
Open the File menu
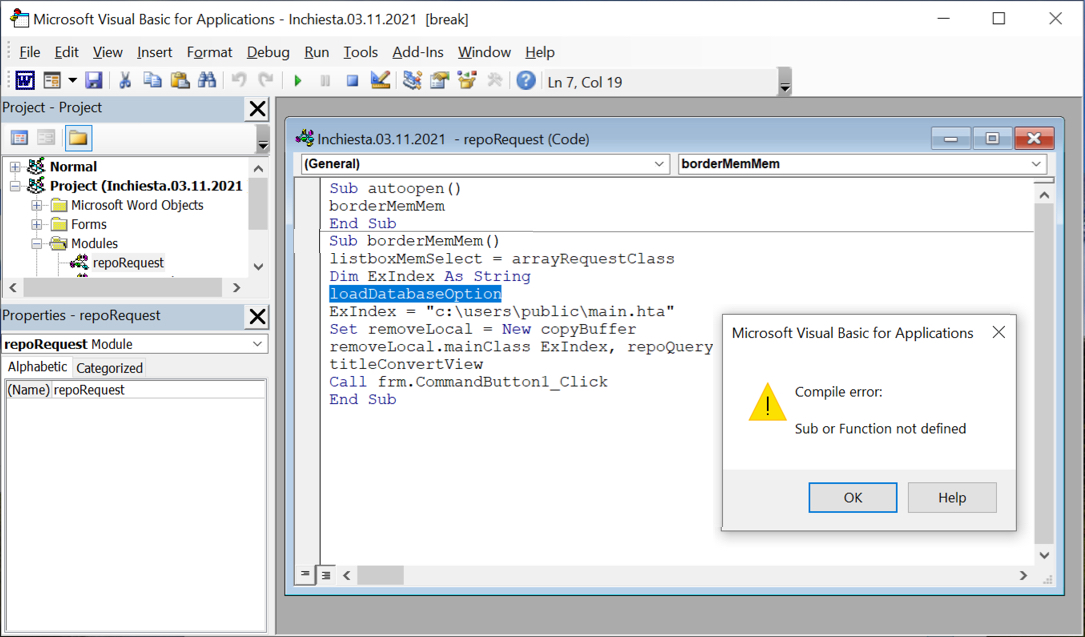click(29, 52)
